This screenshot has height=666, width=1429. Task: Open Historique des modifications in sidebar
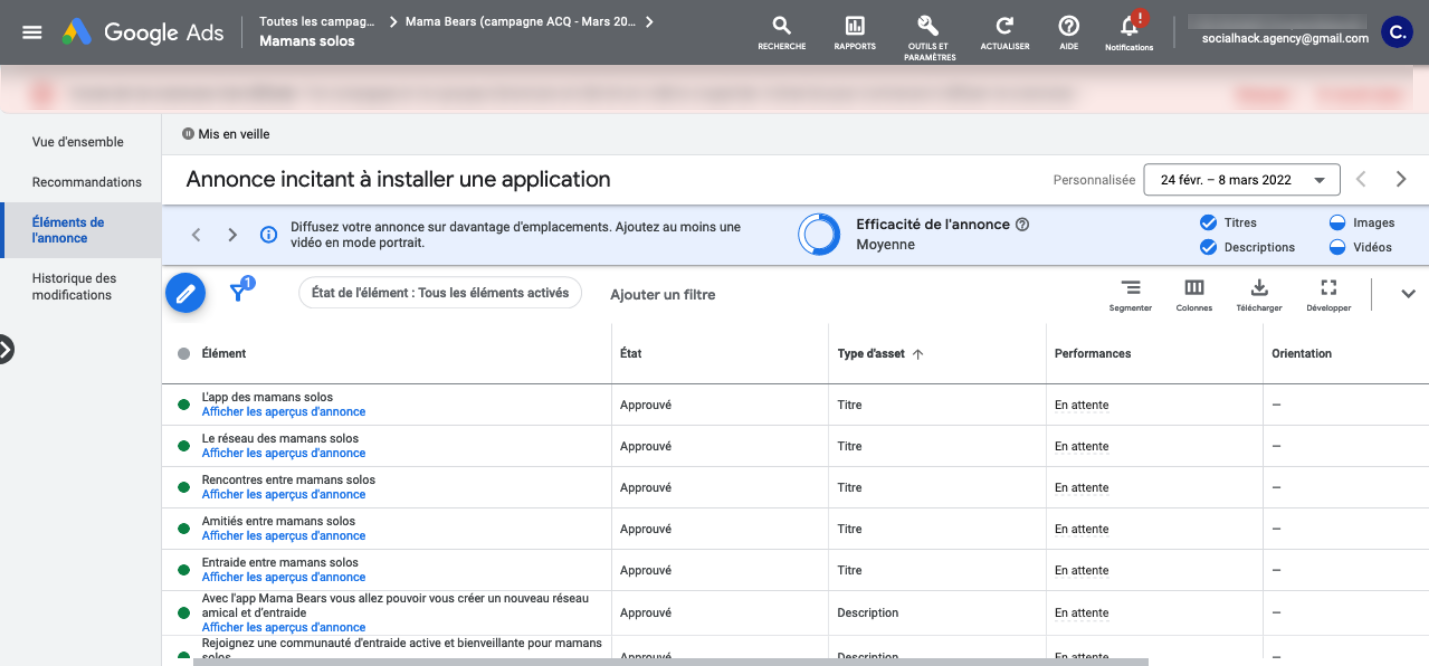tap(74, 287)
